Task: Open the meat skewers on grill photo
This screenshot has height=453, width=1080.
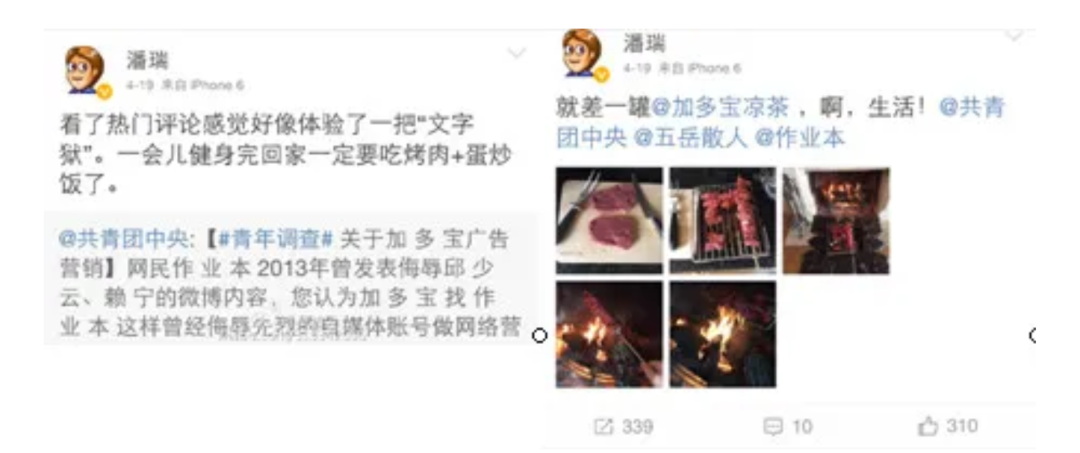Action: pyautogui.click(x=723, y=220)
